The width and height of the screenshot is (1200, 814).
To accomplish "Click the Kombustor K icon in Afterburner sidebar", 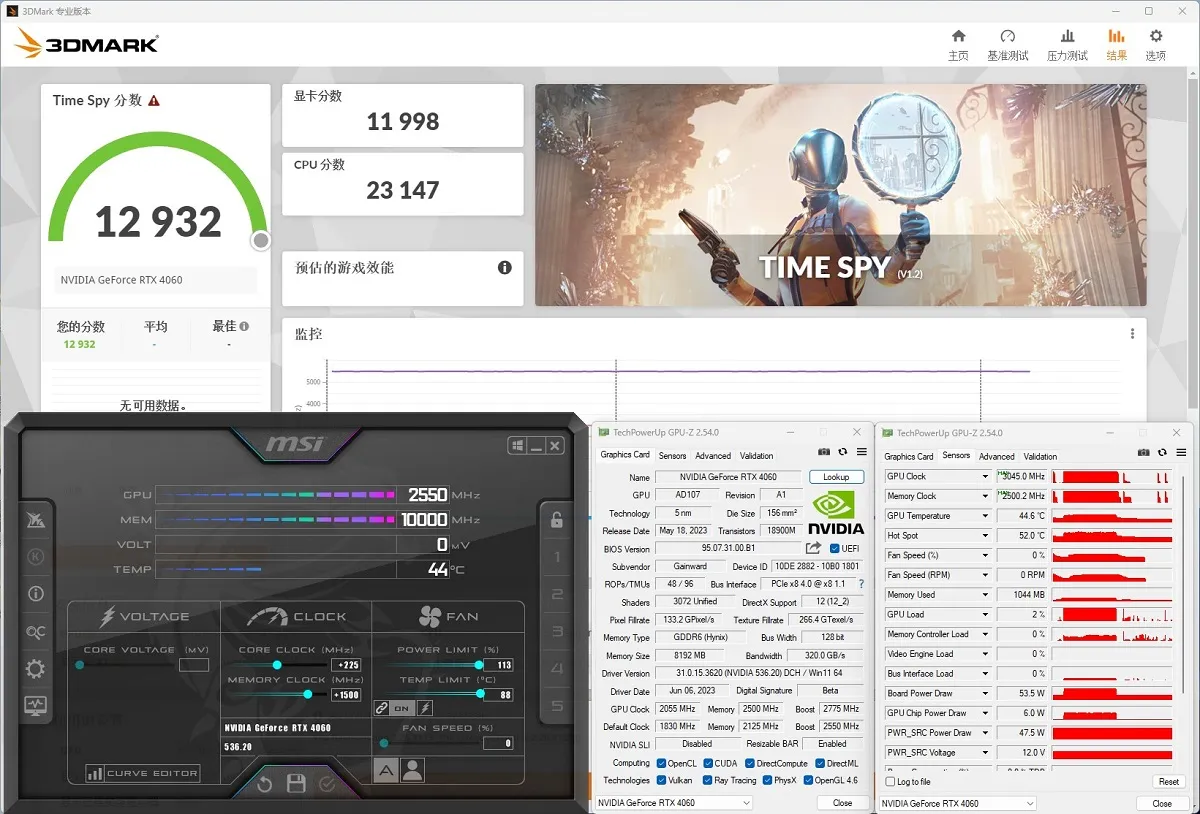I will click(36, 556).
